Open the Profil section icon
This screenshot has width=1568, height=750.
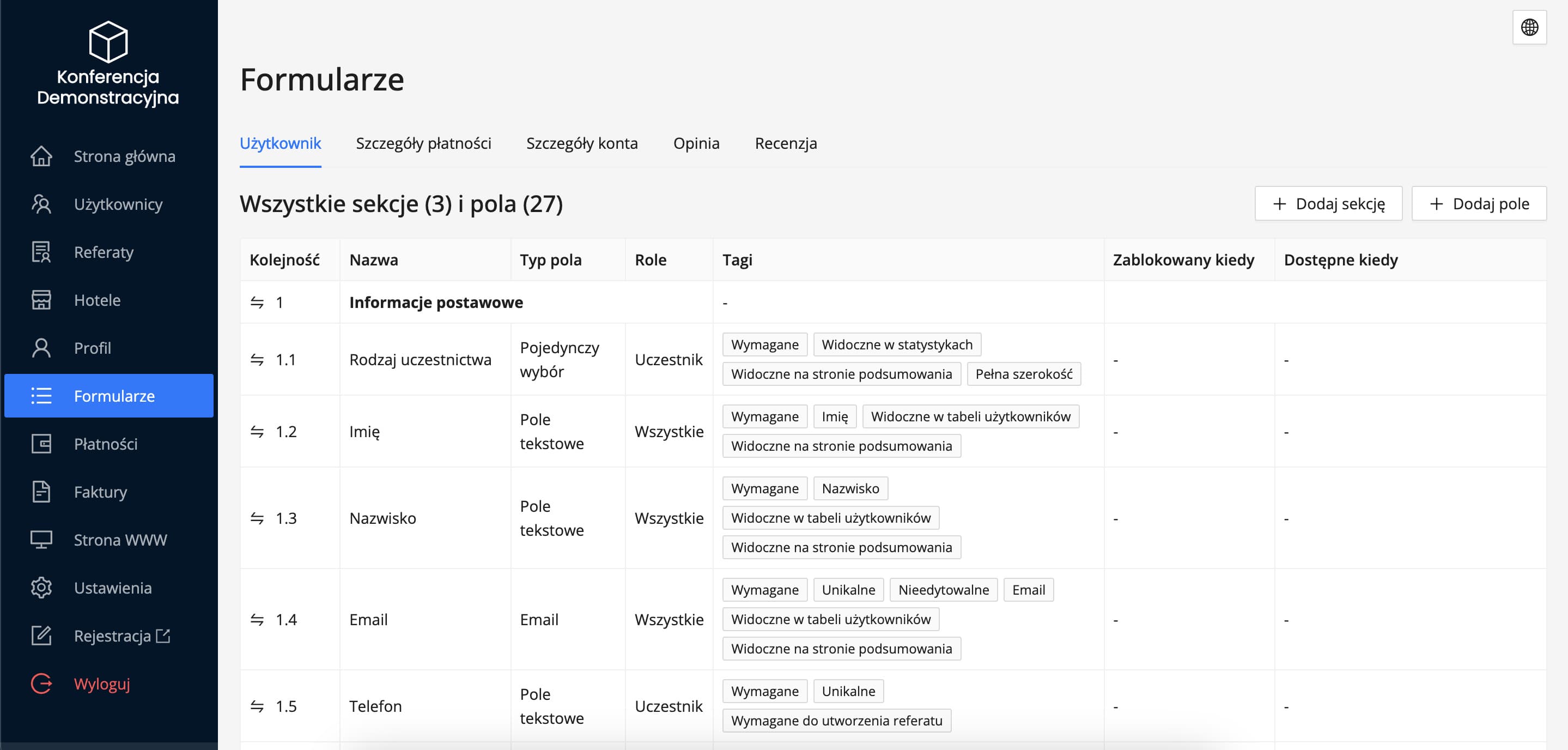coord(41,348)
